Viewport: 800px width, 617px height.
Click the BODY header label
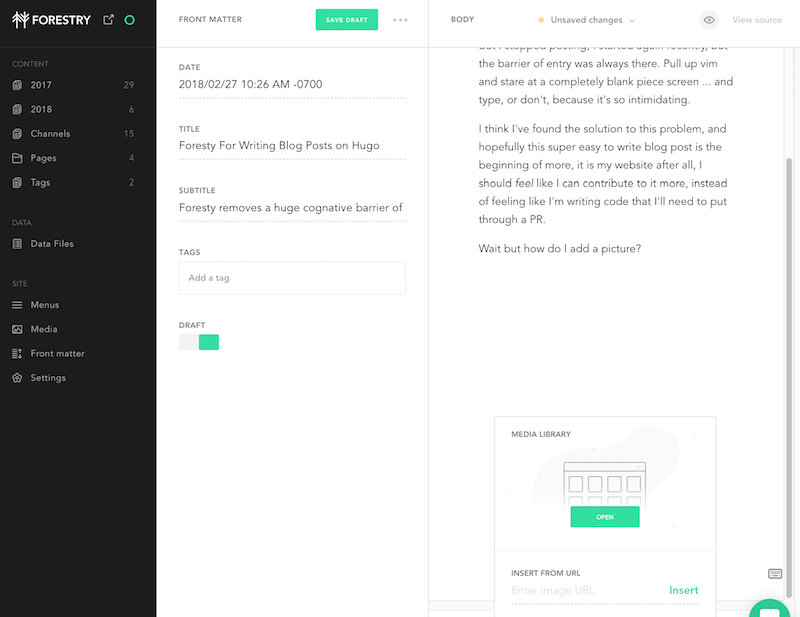tap(462, 19)
